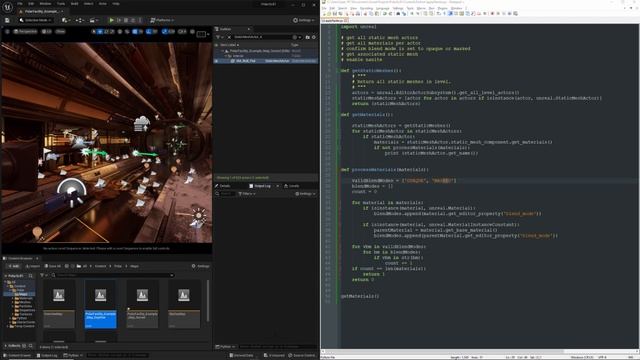640x360 pixels.
Task: Click Add button in Content Browser
Action: point(14,266)
